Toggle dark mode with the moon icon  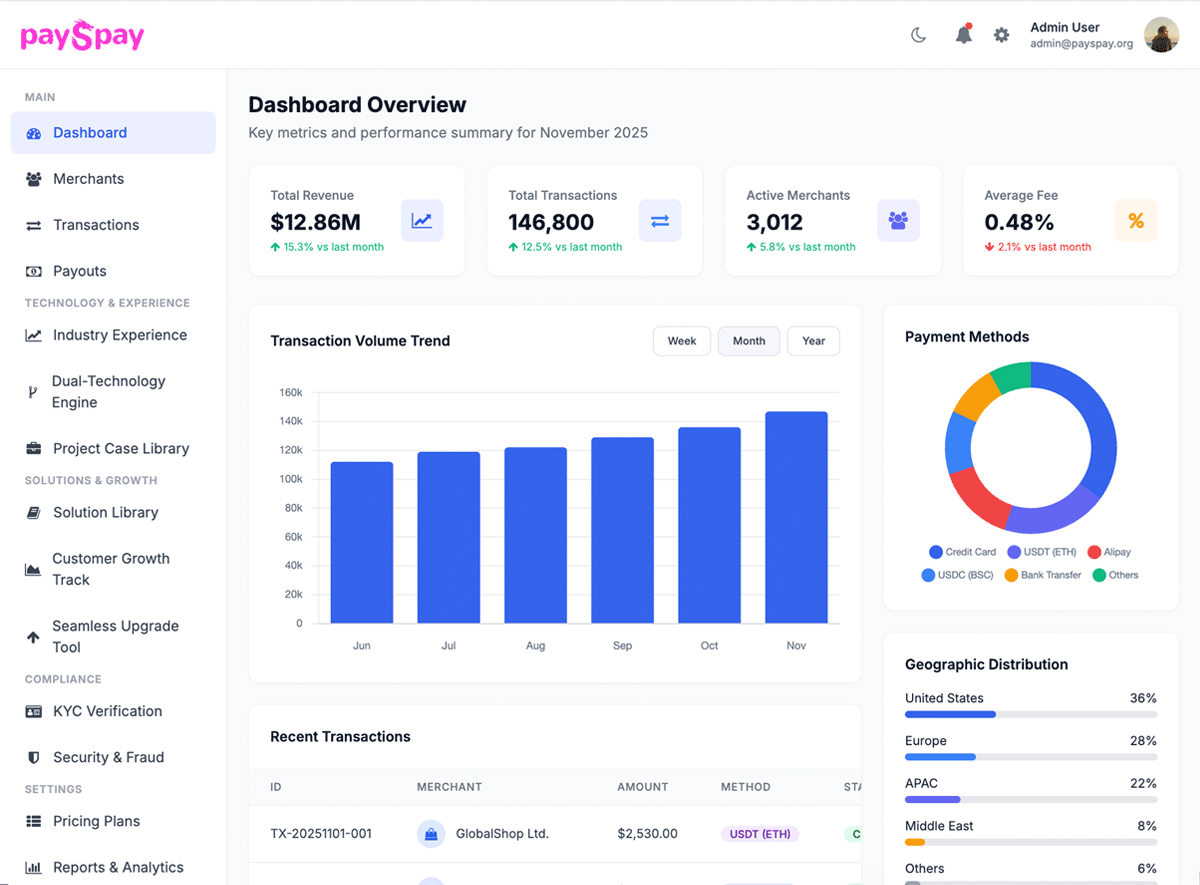coord(918,35)
